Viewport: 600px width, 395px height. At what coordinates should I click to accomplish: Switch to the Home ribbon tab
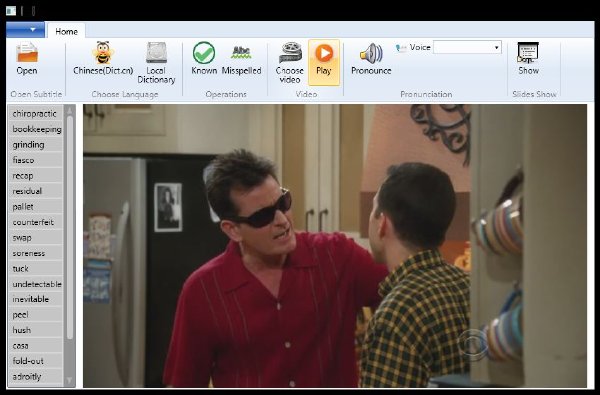[66, 31]
